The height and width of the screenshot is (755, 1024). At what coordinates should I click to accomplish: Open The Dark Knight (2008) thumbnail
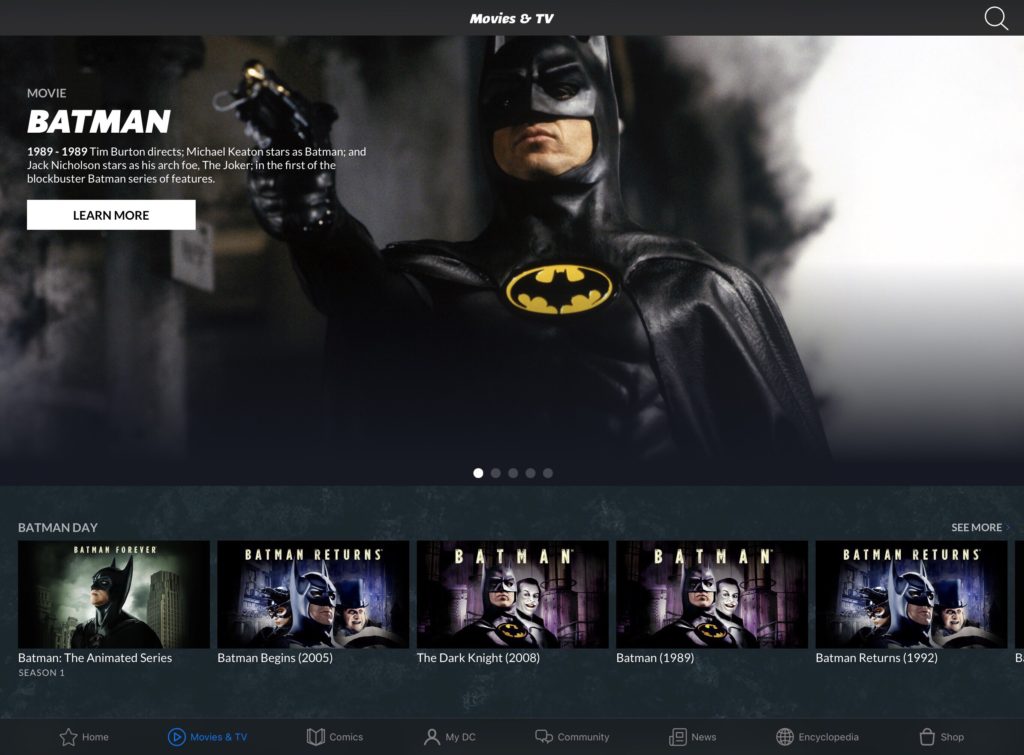513,594
